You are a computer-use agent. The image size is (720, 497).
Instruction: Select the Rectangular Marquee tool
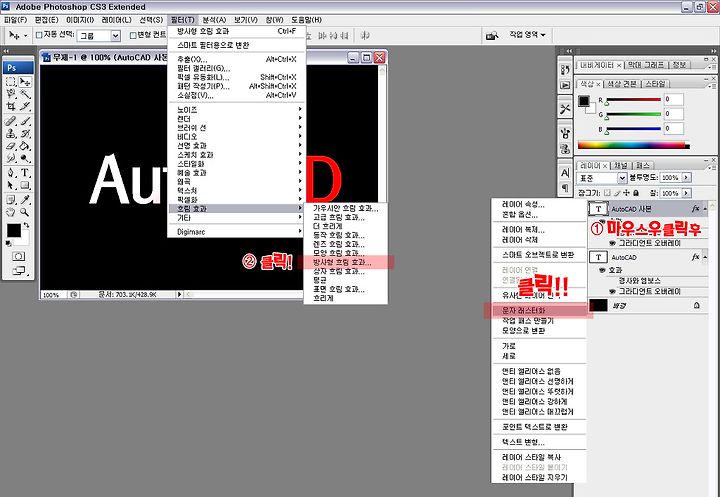(x=11, y=82)
